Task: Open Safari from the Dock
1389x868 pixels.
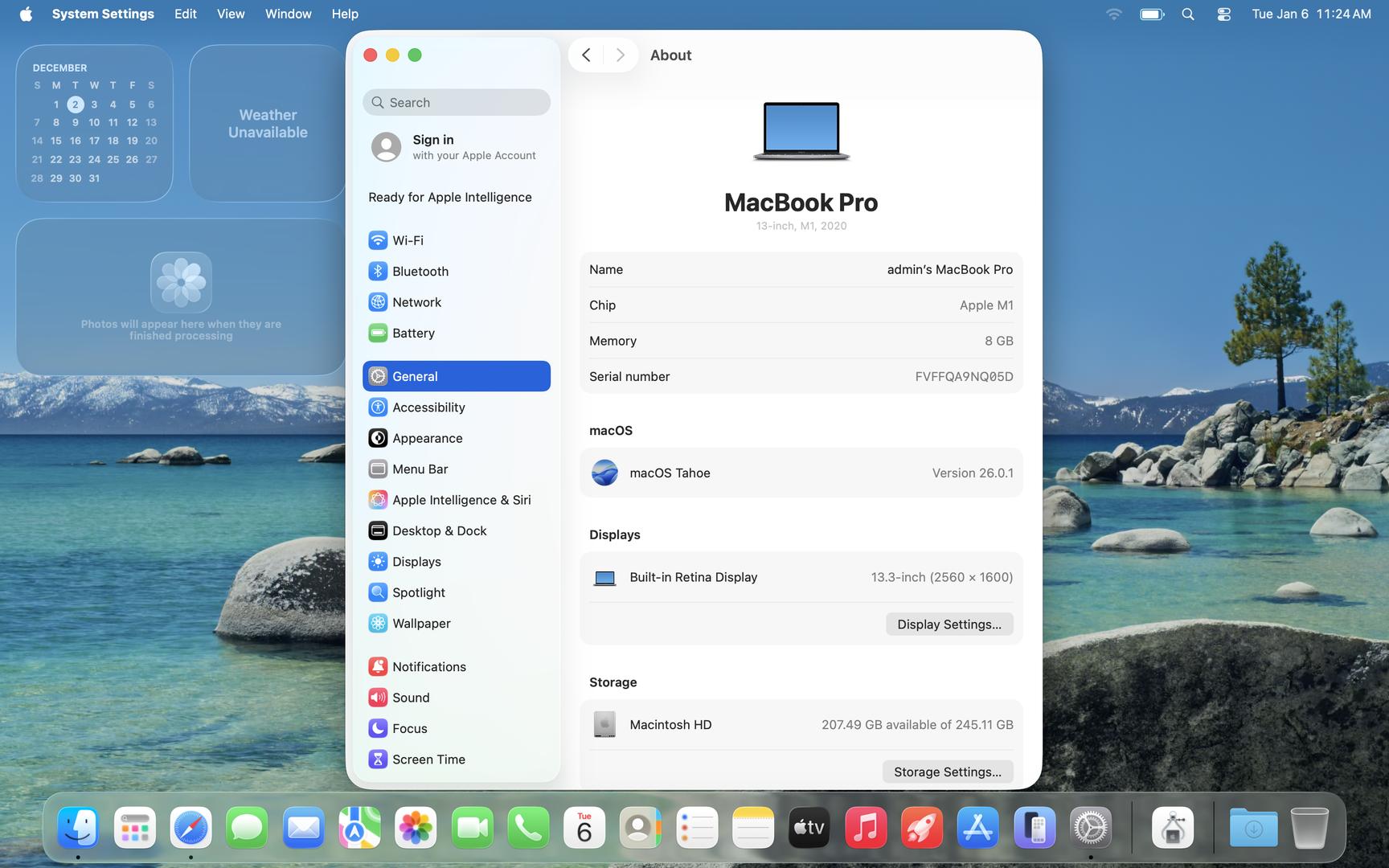Action: pyautogui.click(x=191, y=828)
